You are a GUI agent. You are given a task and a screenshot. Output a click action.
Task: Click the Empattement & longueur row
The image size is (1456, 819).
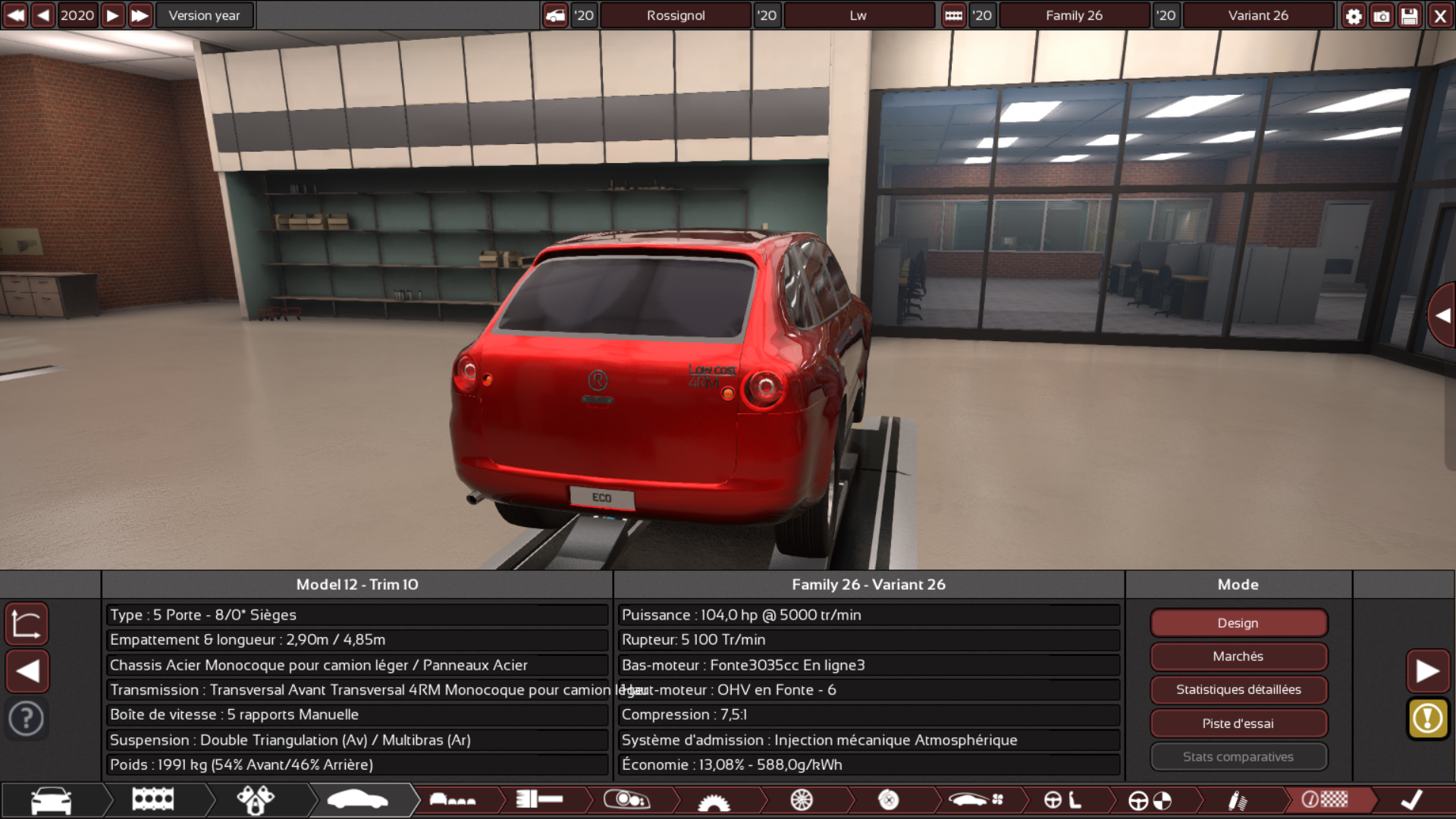(357, 640)
